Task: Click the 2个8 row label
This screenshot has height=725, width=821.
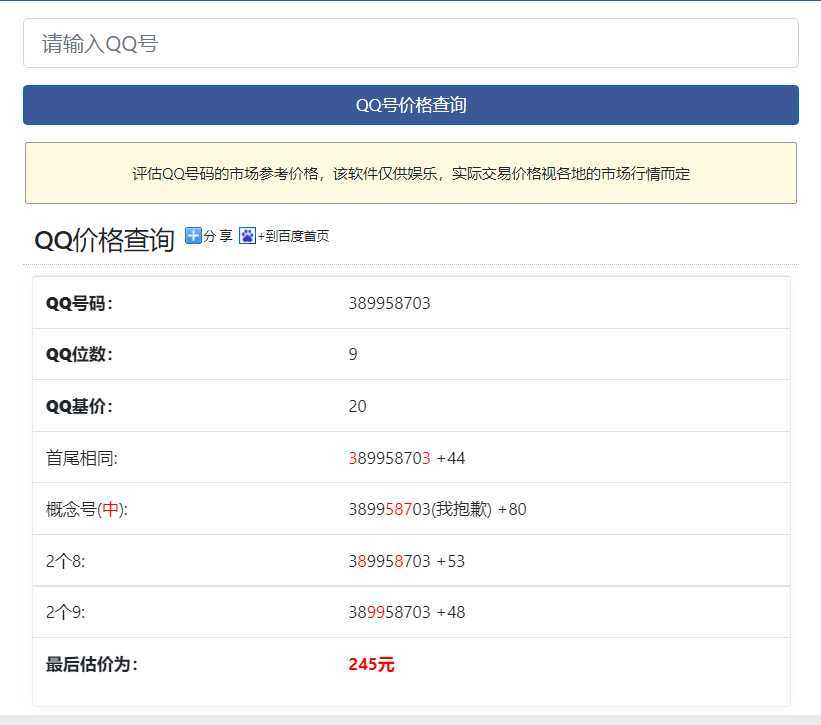Action: pos(66,561)
